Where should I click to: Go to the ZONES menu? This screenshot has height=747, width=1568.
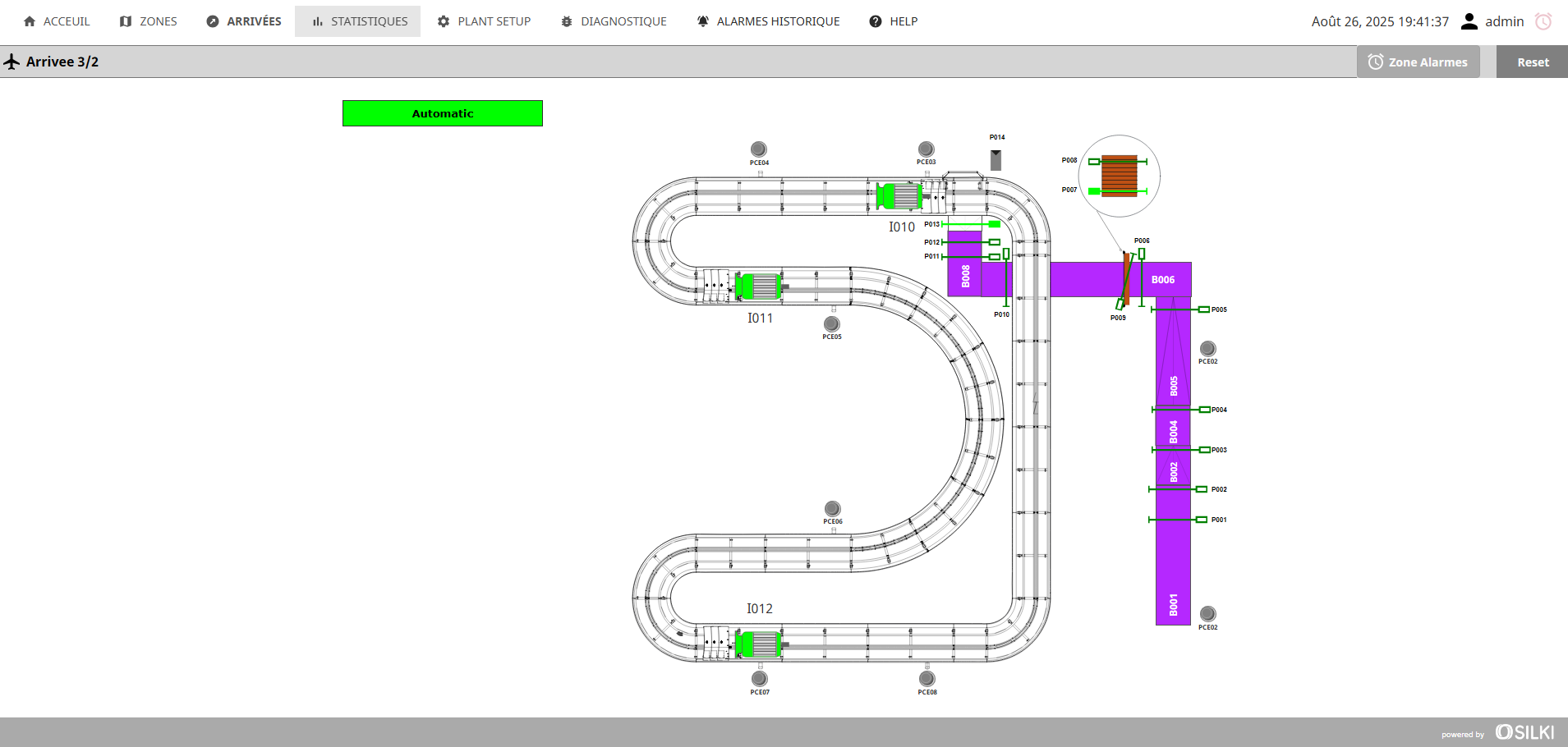tap(149, 21)
